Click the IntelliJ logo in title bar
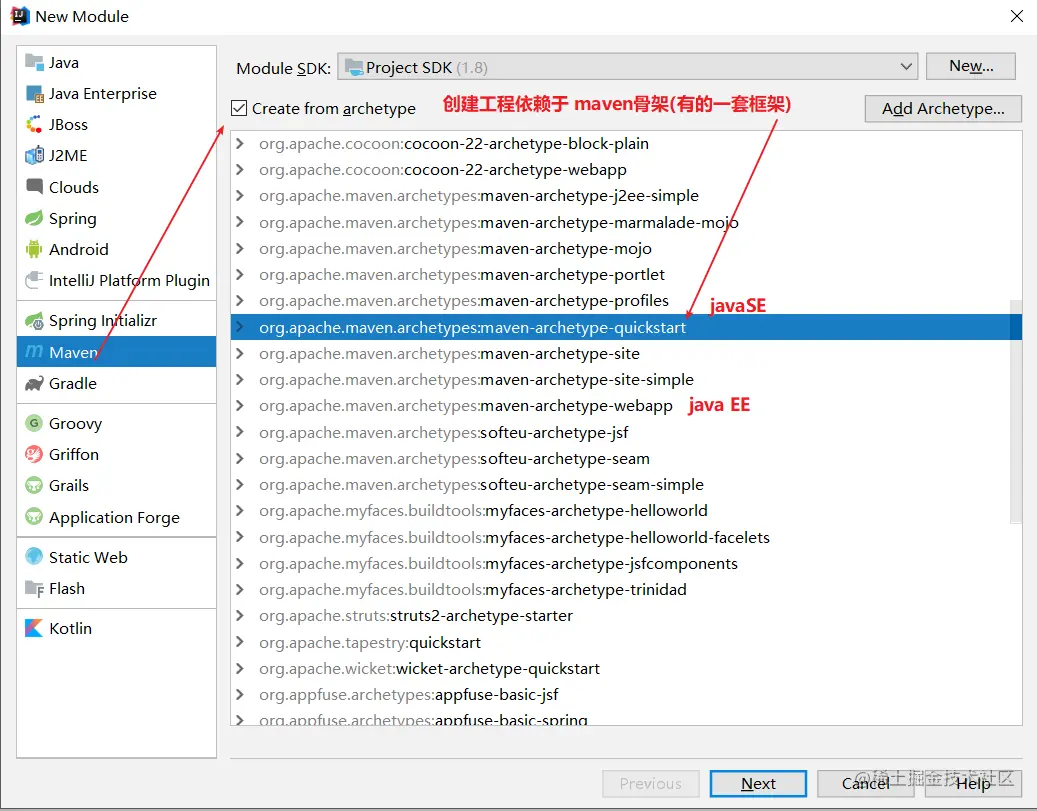Image resolution: width=1037 pixels, height=811 pixels. pyautogui.click(x=20, y=16)
